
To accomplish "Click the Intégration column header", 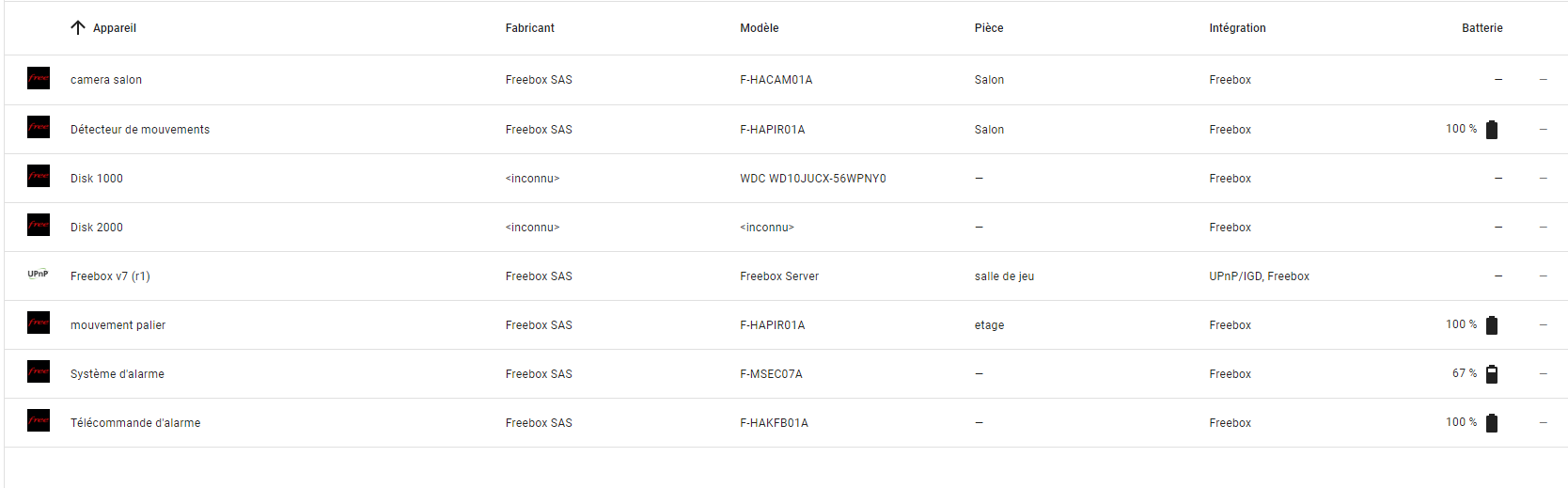I will (1237, 28).
